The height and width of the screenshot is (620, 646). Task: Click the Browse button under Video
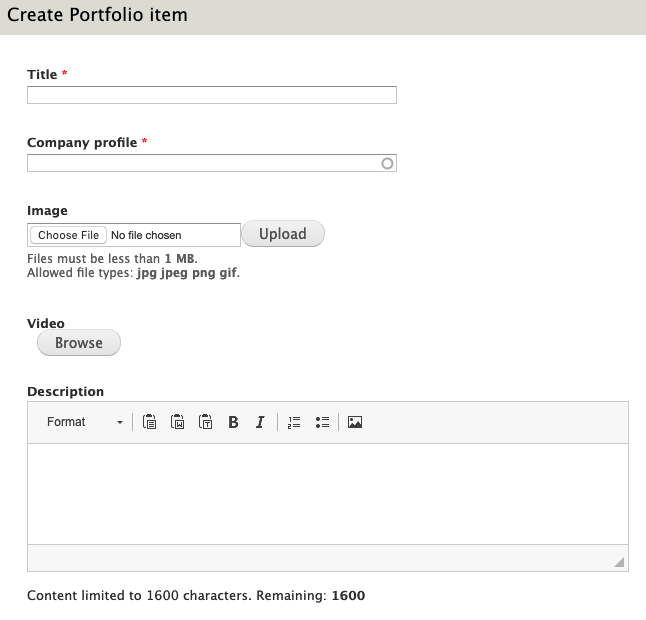[x=79, y=342]
